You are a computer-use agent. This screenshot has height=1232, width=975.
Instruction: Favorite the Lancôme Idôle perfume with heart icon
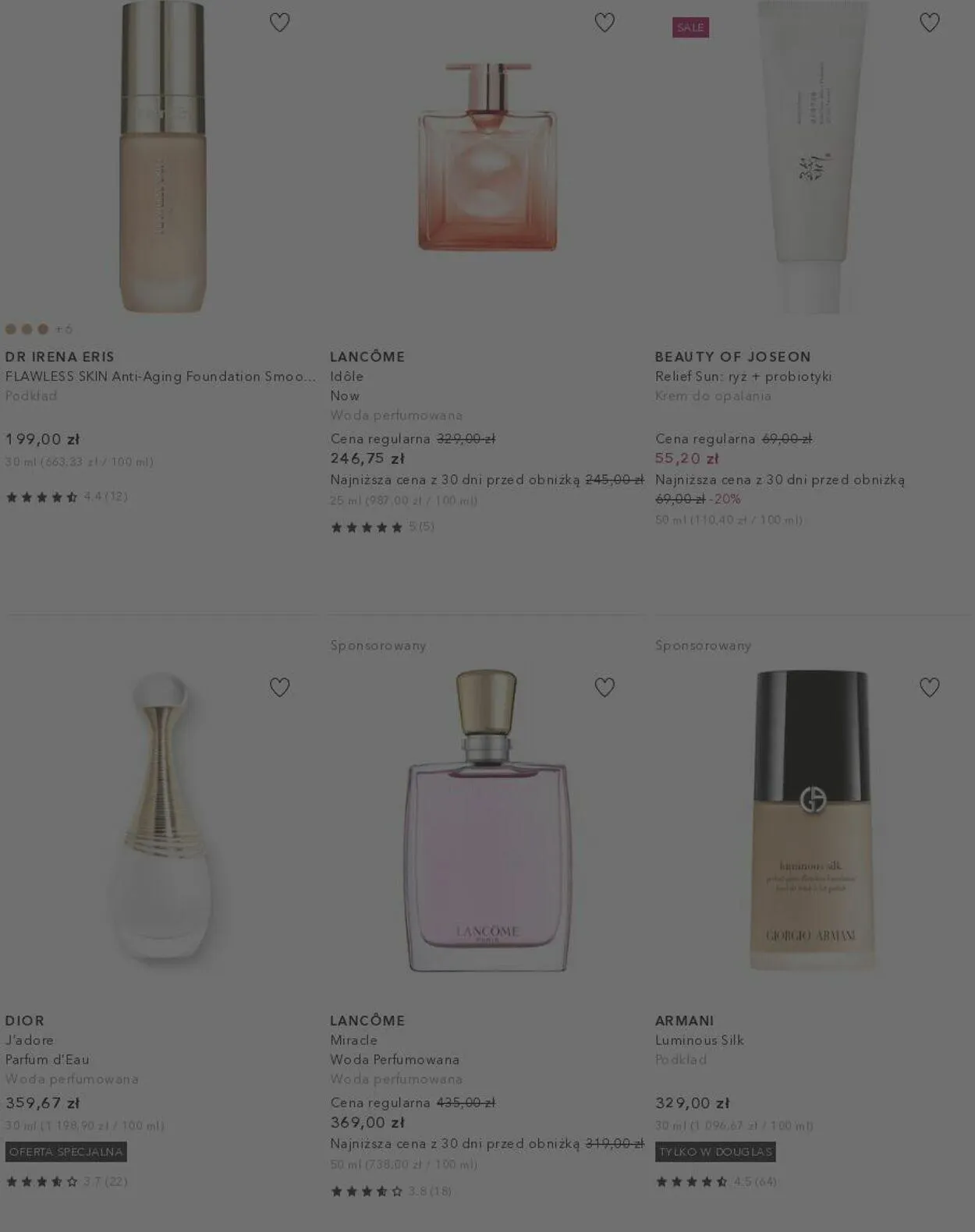tap(604, 23)
